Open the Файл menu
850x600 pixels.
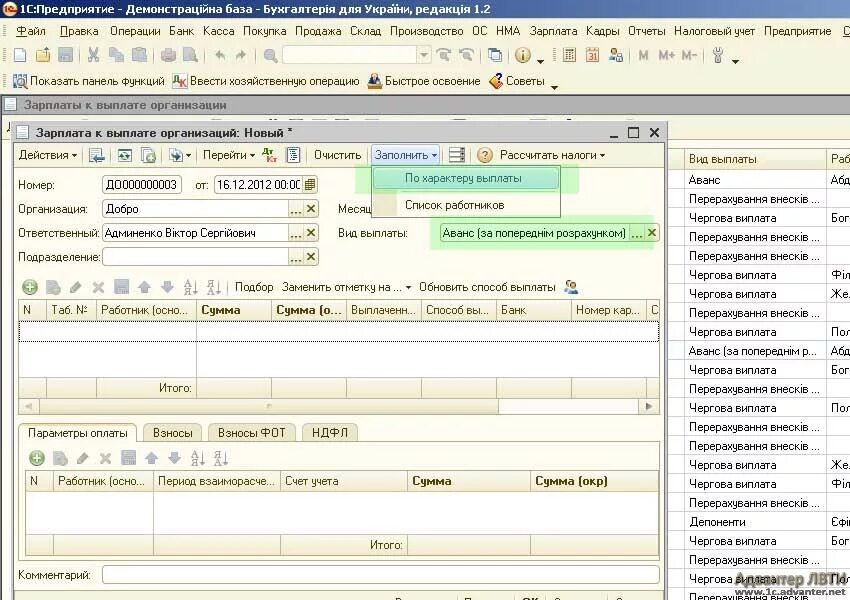click(x=31, y=31)
